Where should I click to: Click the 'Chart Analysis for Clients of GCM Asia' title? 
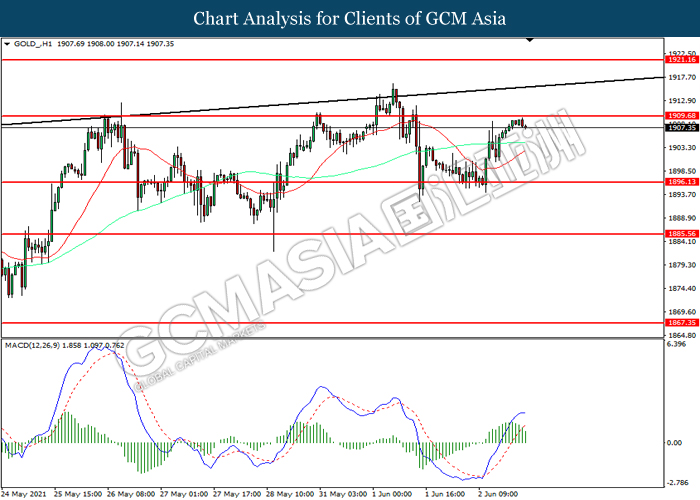tap(350, 19)
